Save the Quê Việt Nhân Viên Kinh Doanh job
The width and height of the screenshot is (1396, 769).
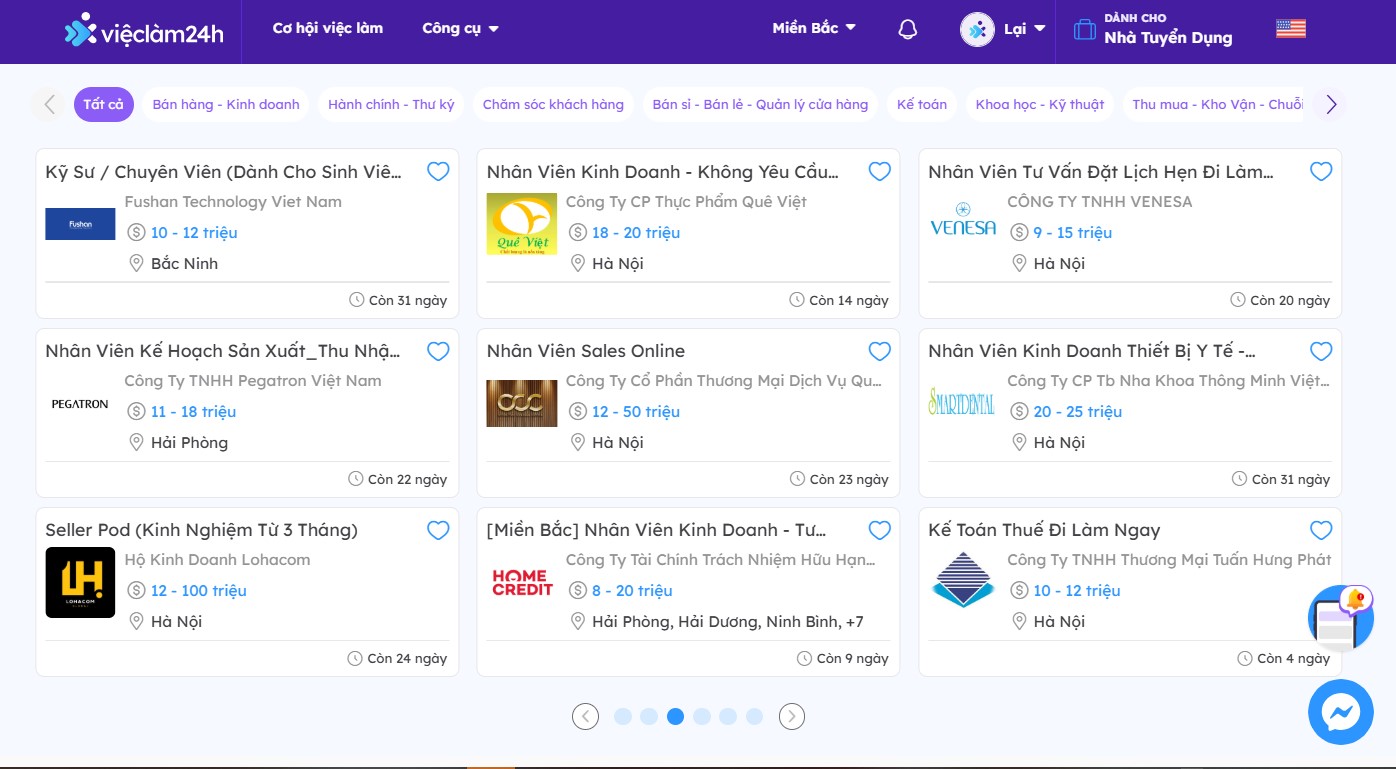click(x=879, y=172)
